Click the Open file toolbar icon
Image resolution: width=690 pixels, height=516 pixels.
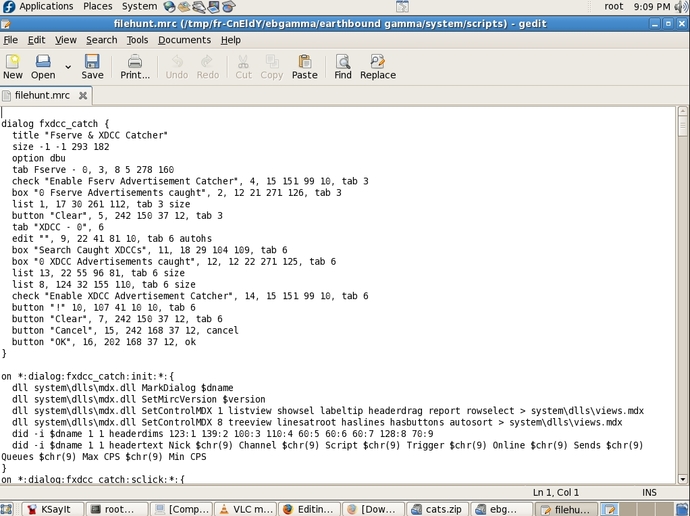[43, 67]
